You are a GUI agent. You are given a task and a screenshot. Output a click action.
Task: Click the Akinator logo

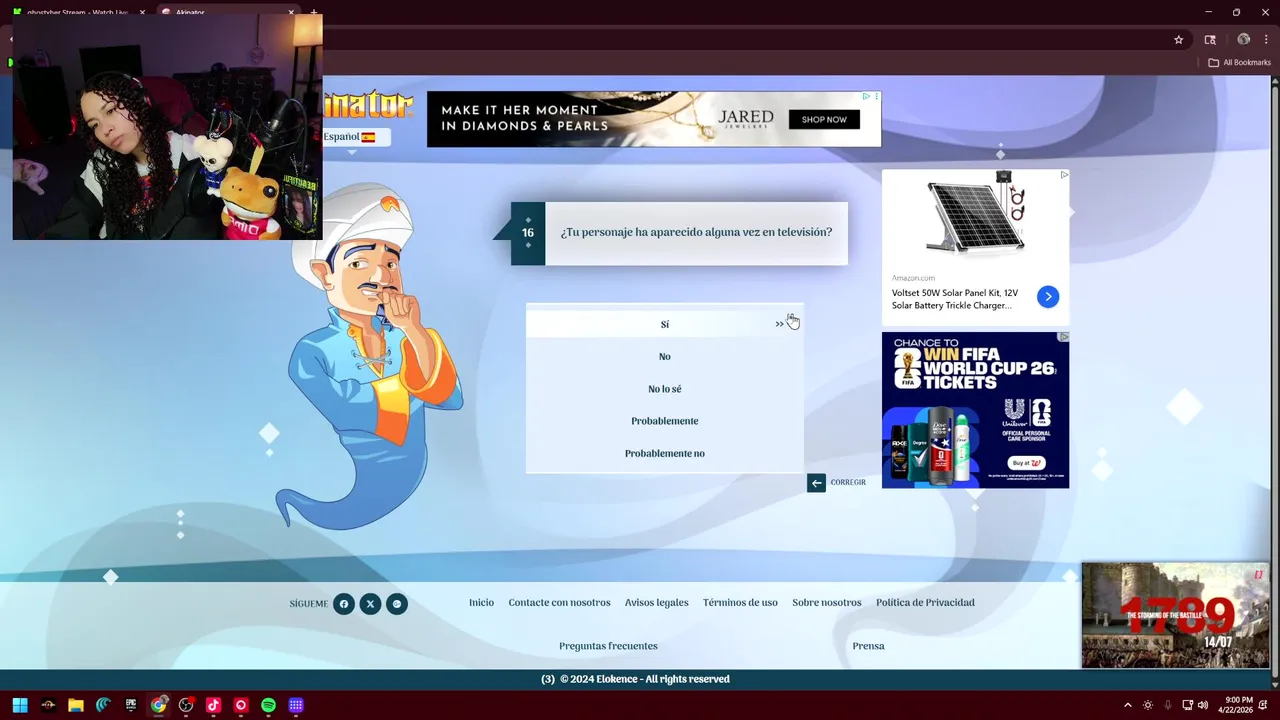pyautogui.click(x=368, y=105)
